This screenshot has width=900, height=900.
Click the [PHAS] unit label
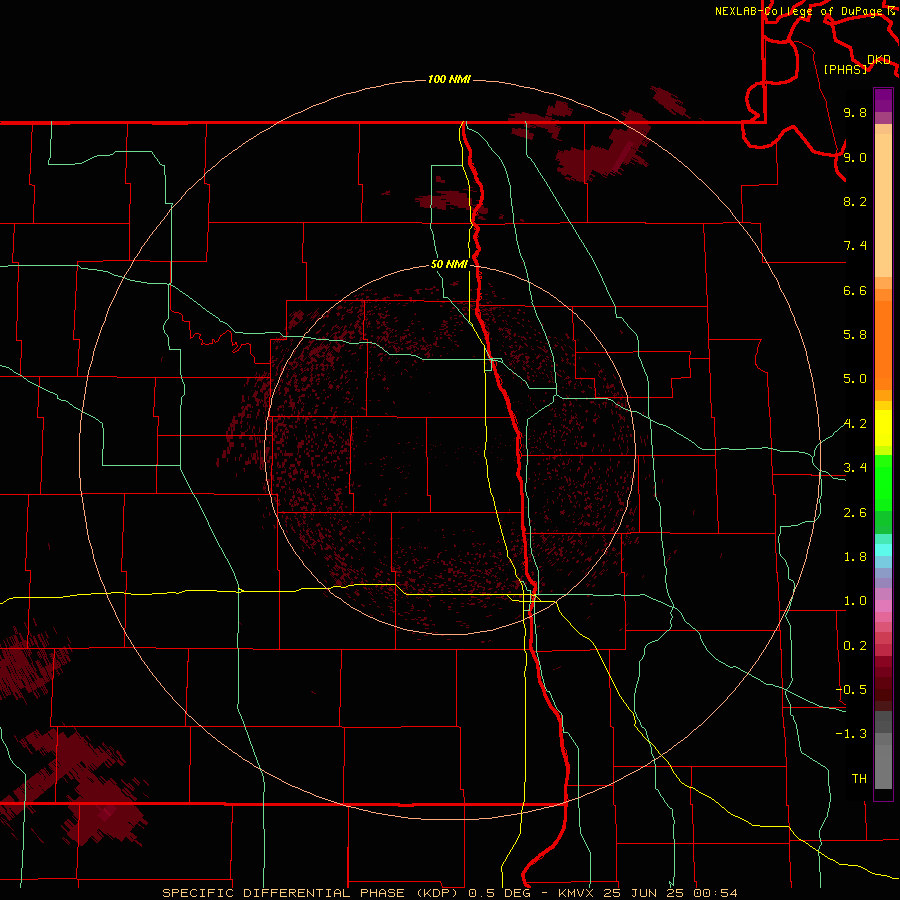pos(845,69)
